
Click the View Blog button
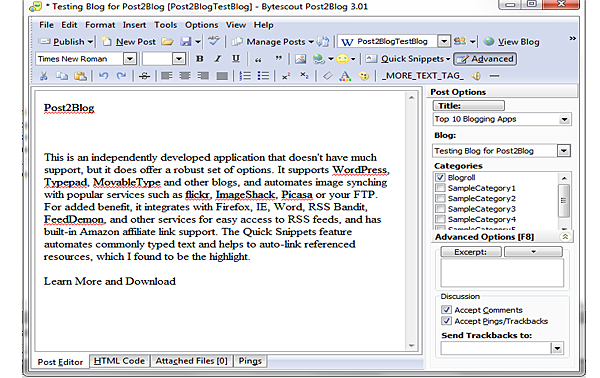click(512, 42)
